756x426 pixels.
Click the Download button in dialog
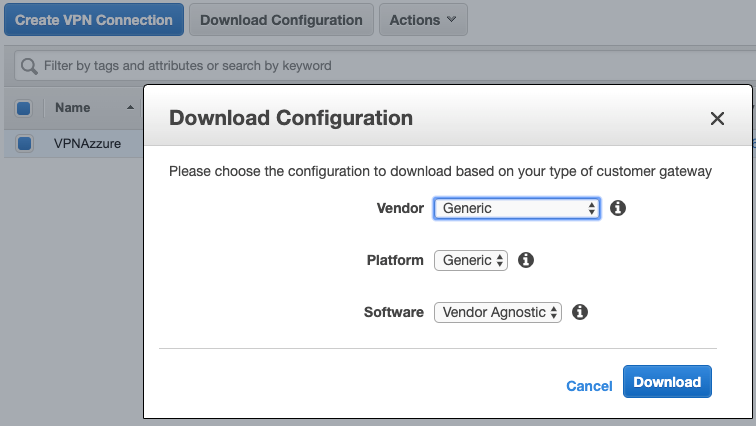coord(667,382)
